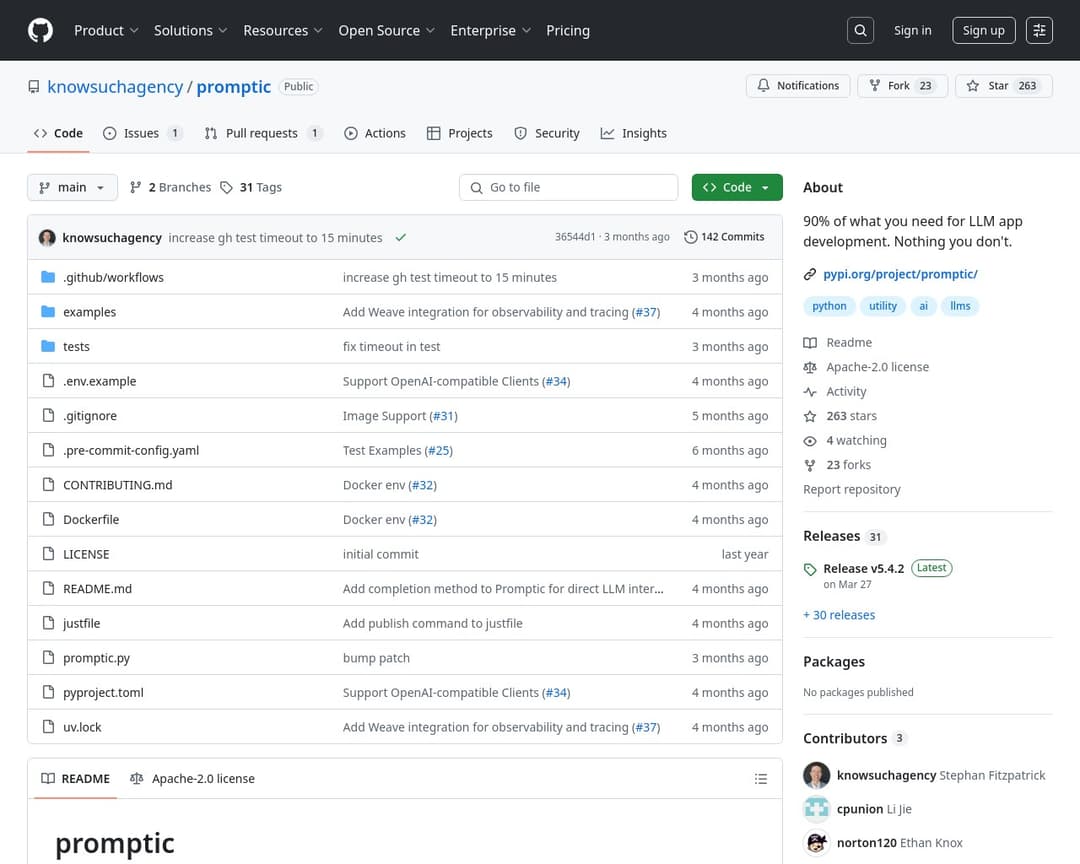Screen dimensions: 1080x864
Task: Click the Sign up button
Action: [x=984, y=30]
